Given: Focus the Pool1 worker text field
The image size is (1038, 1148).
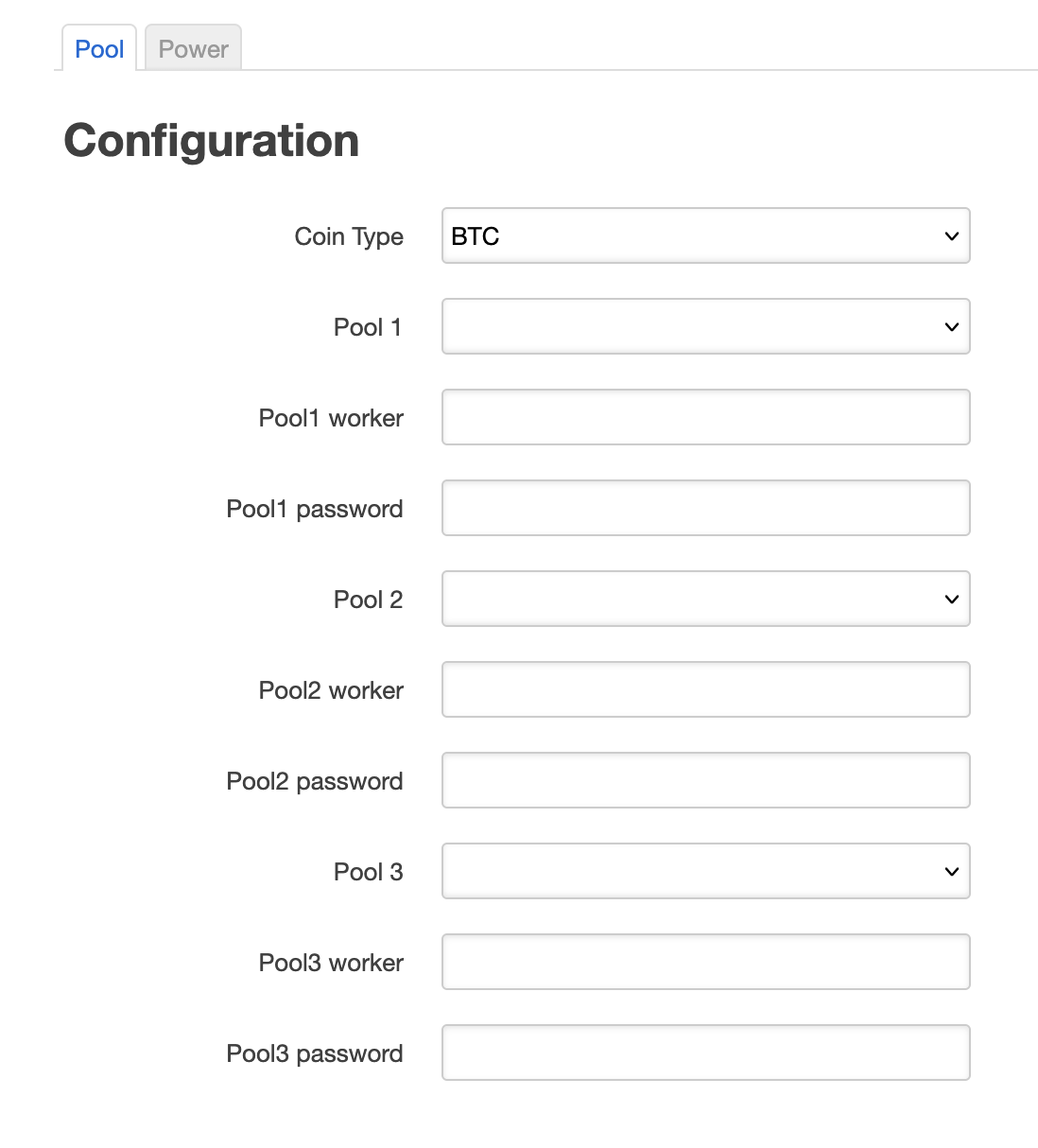Looking at the screenshot, I should (705, 418).
